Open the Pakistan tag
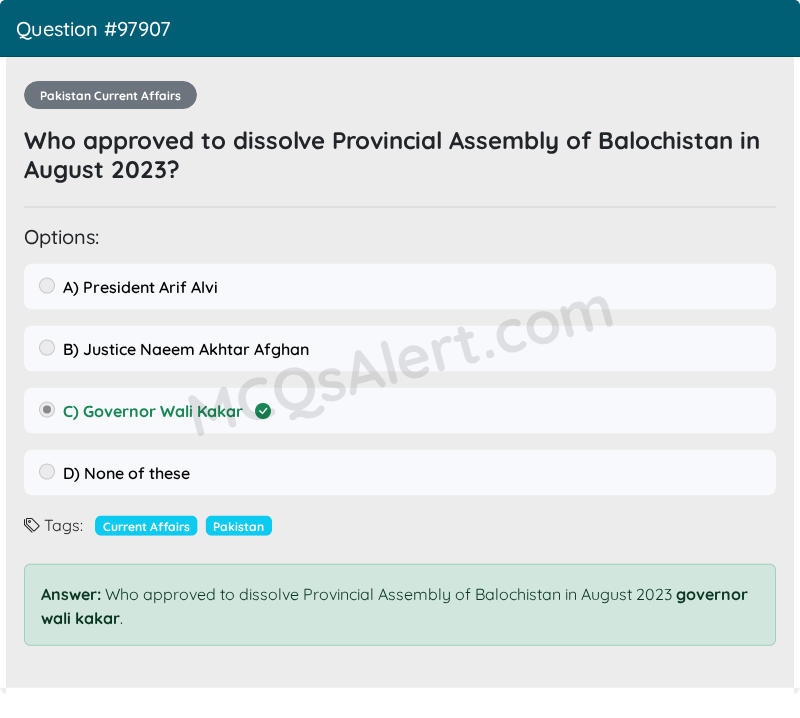 pyautogui.click(x=238, y=526)
